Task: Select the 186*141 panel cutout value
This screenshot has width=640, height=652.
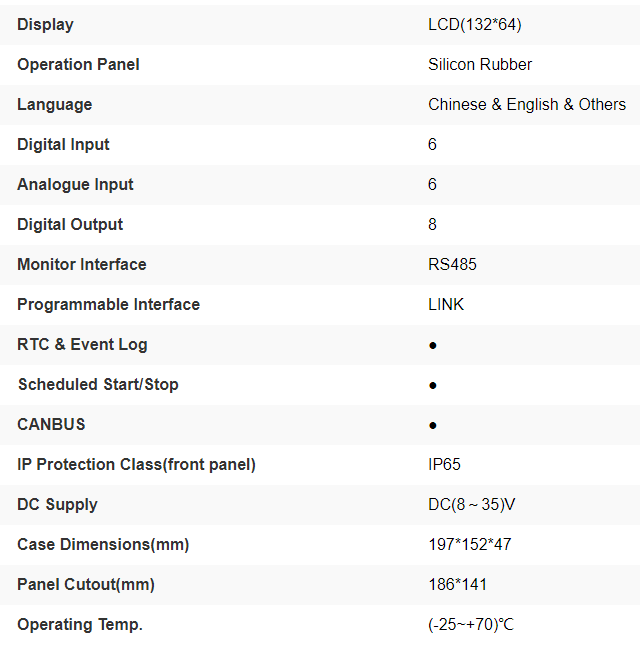Action: (458, 584)
